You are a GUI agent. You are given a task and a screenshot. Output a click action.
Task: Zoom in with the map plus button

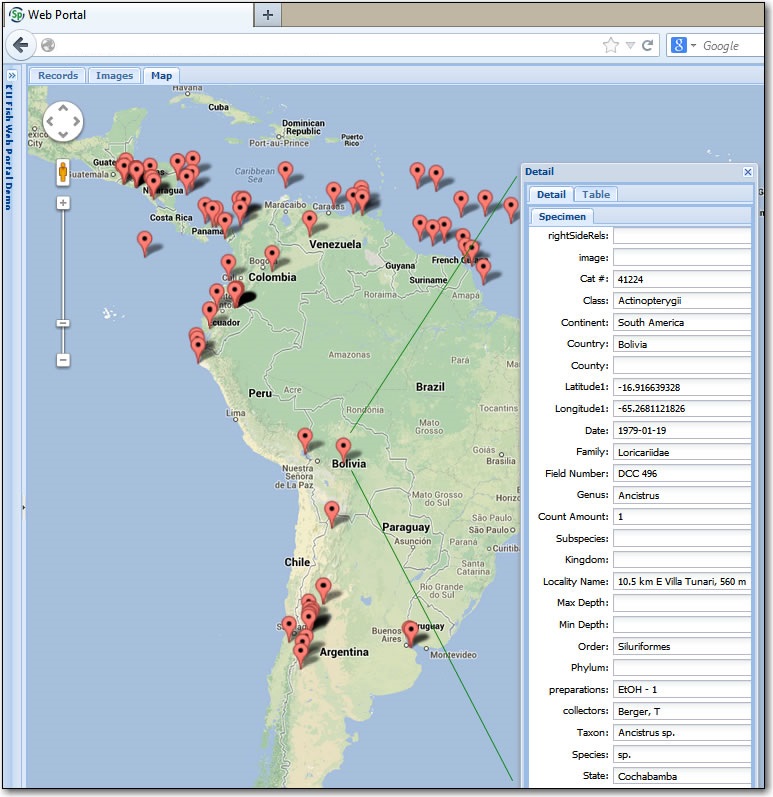pos(63,203)
